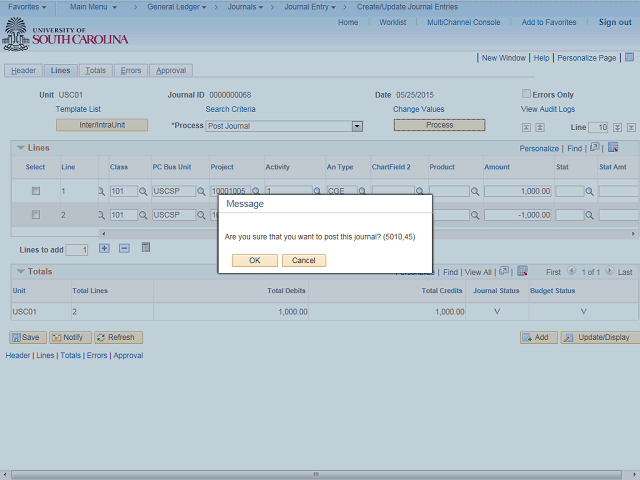Click the Refresh button
The height and width of the screenshot is (480, 640).
[x=118, y=338]
